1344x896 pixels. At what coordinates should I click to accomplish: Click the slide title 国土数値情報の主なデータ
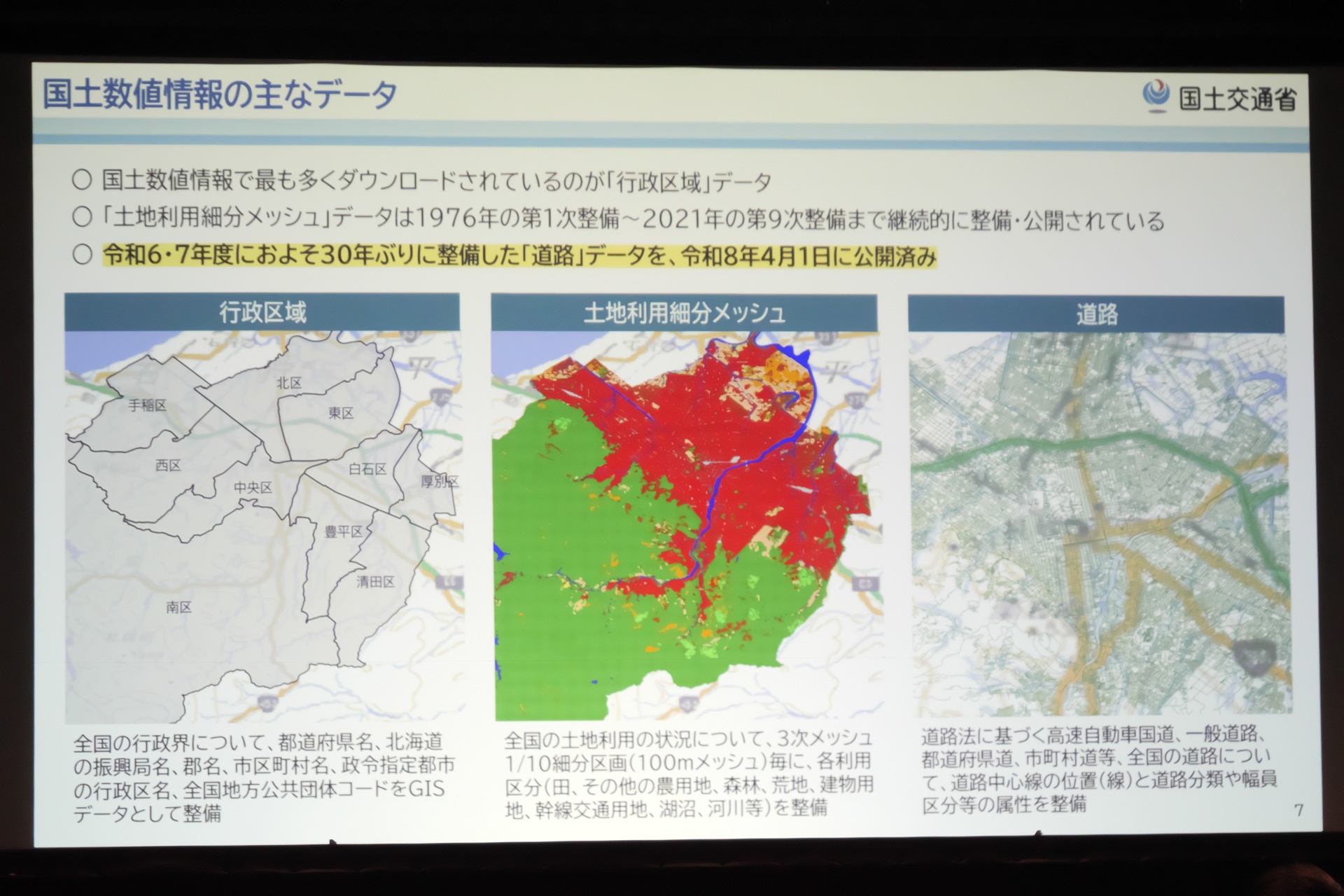[220, 94]
